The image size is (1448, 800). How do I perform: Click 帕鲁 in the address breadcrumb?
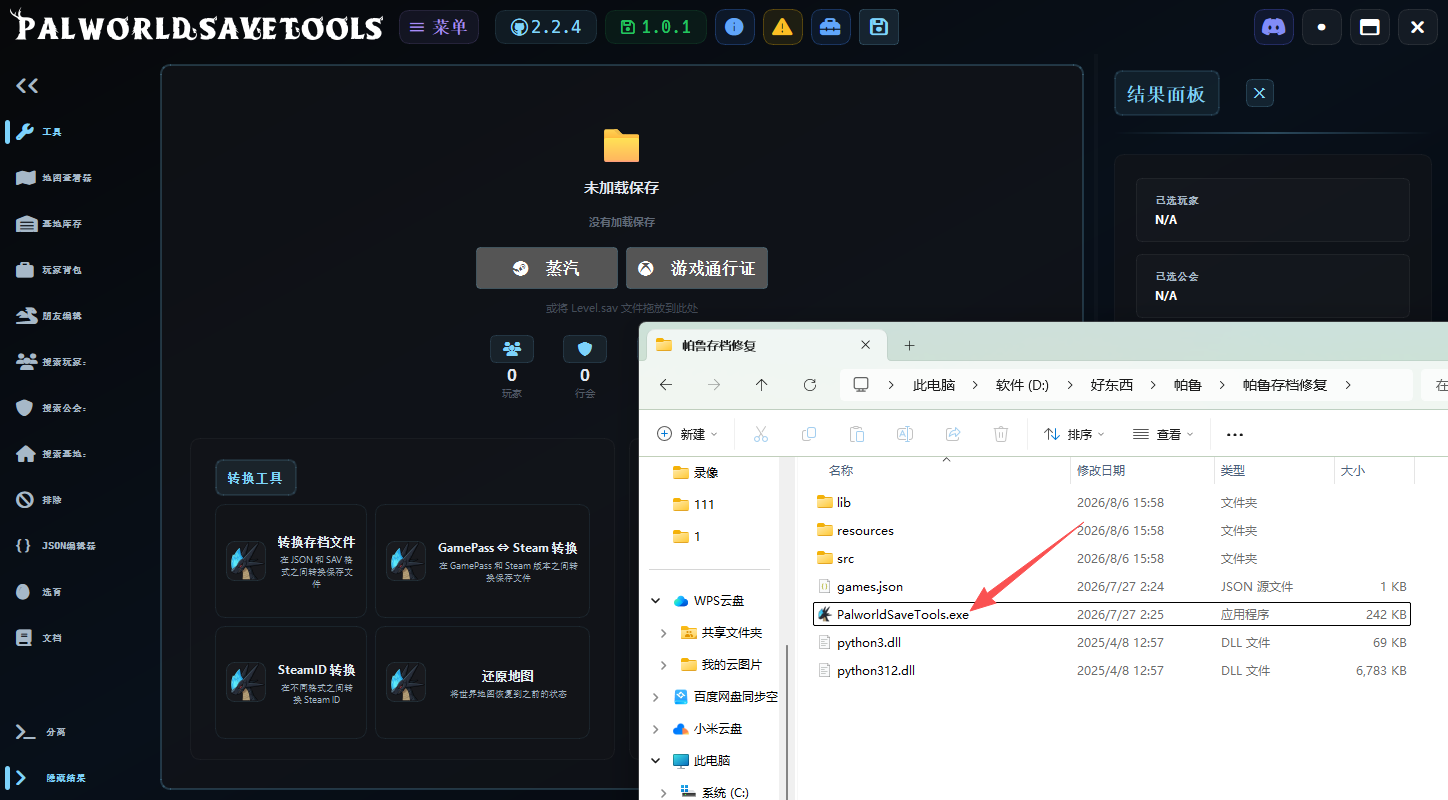pyautogui.click(x=1187, y=385)
